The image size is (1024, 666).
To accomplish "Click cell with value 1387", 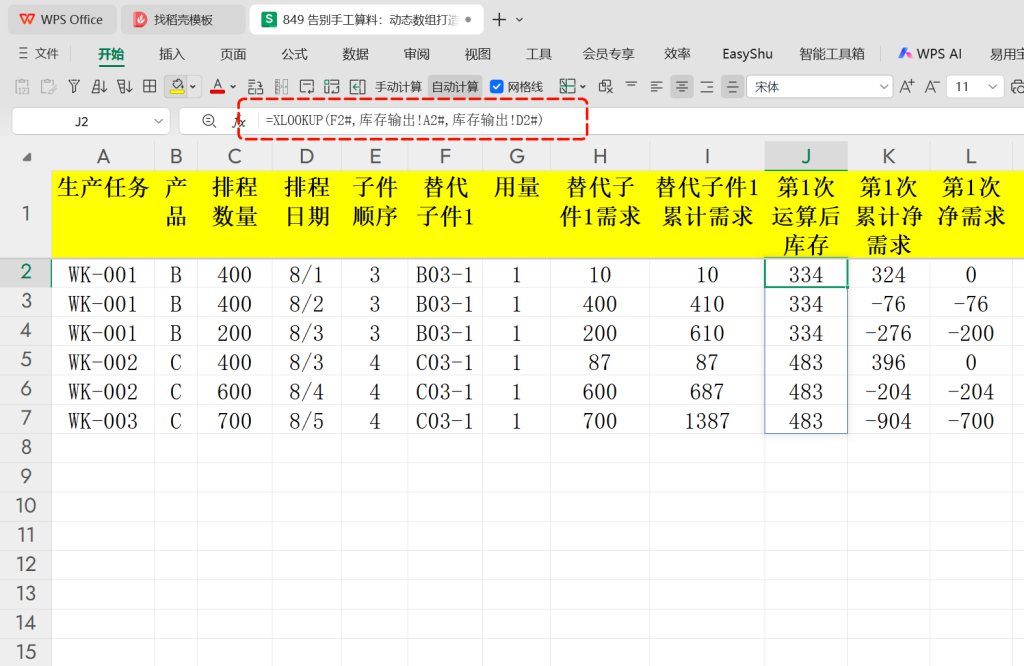I will tap(707, 420).
